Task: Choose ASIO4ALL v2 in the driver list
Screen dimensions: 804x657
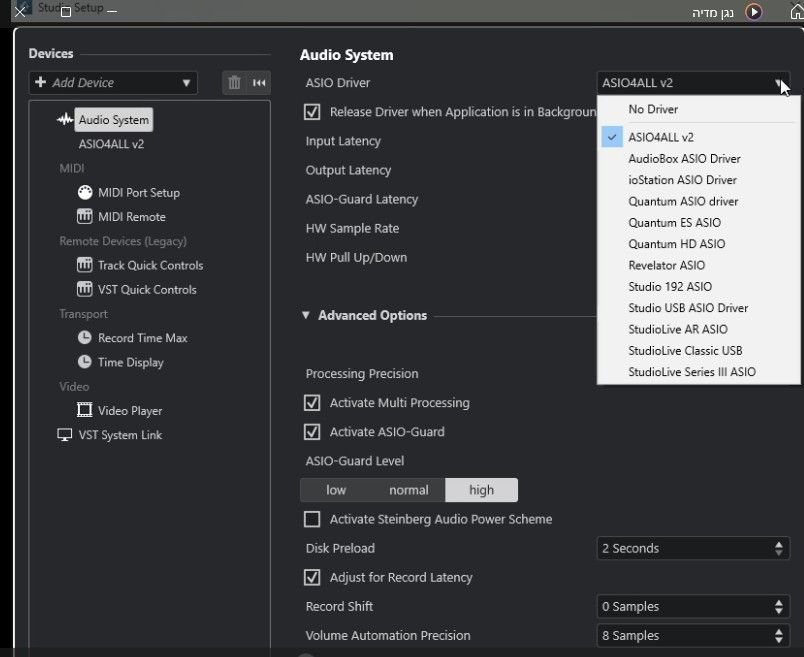Action: (x=699, y=137)
